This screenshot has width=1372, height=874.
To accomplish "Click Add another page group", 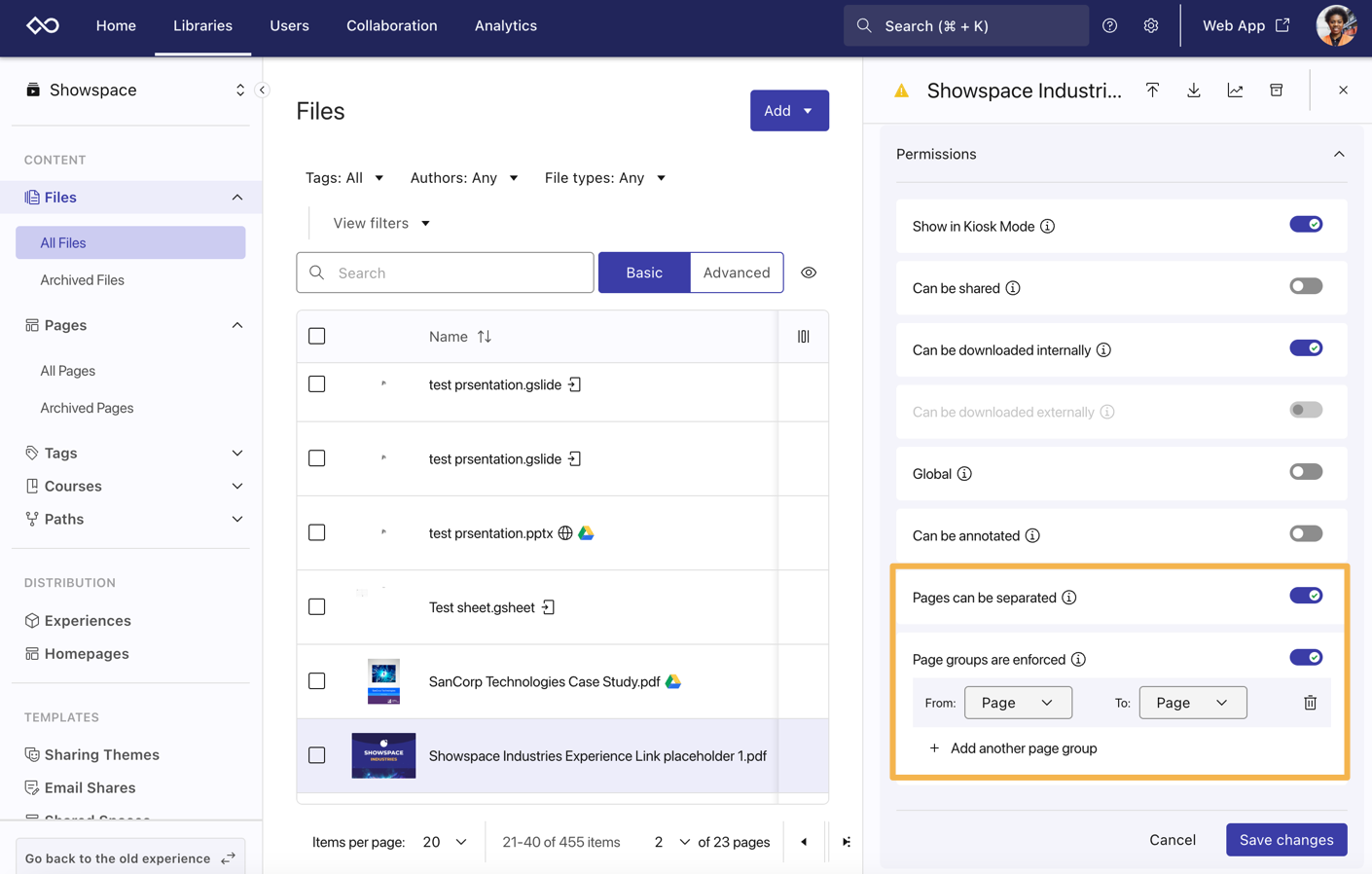I will (x=1013, y=748).
